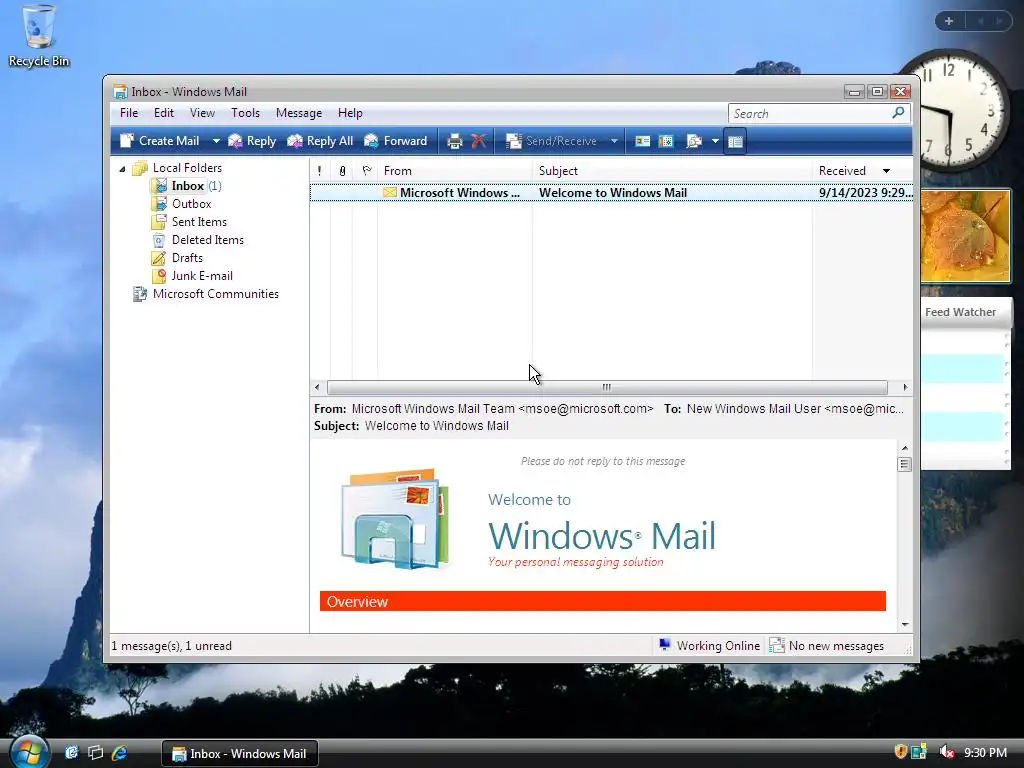Screen dimensions: 1024x768
Task: Select the Local Folders node
Action: coord(187,168)
